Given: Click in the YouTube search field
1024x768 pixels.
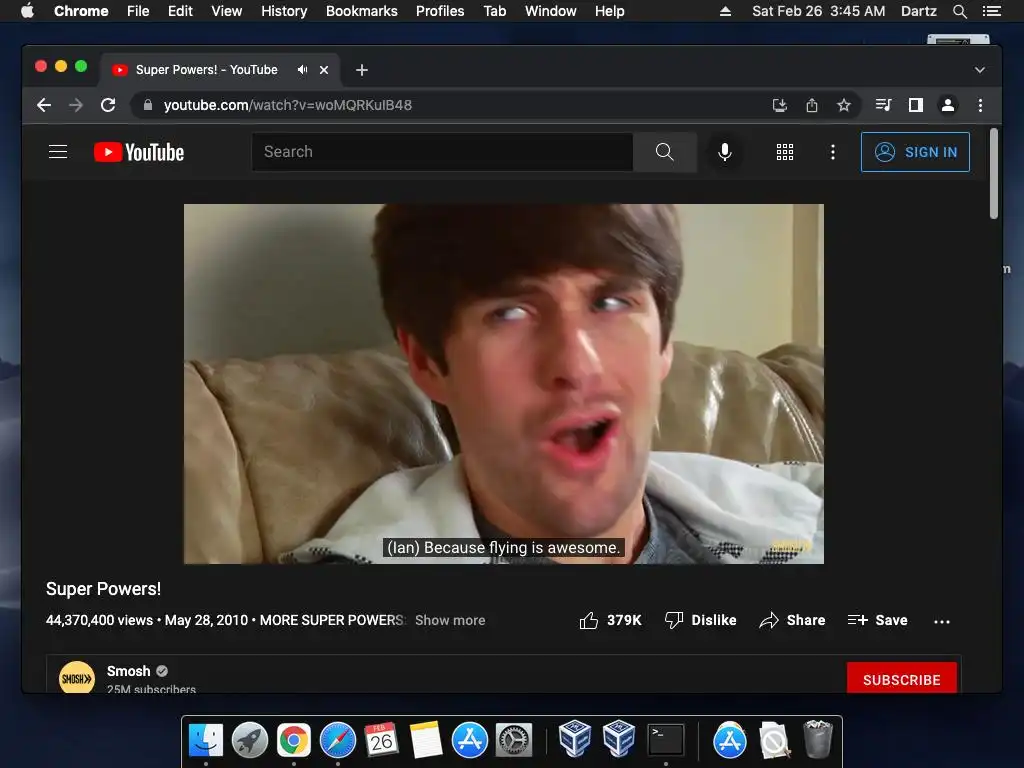Looking at the screenshot, I should (x=442, y=152).
